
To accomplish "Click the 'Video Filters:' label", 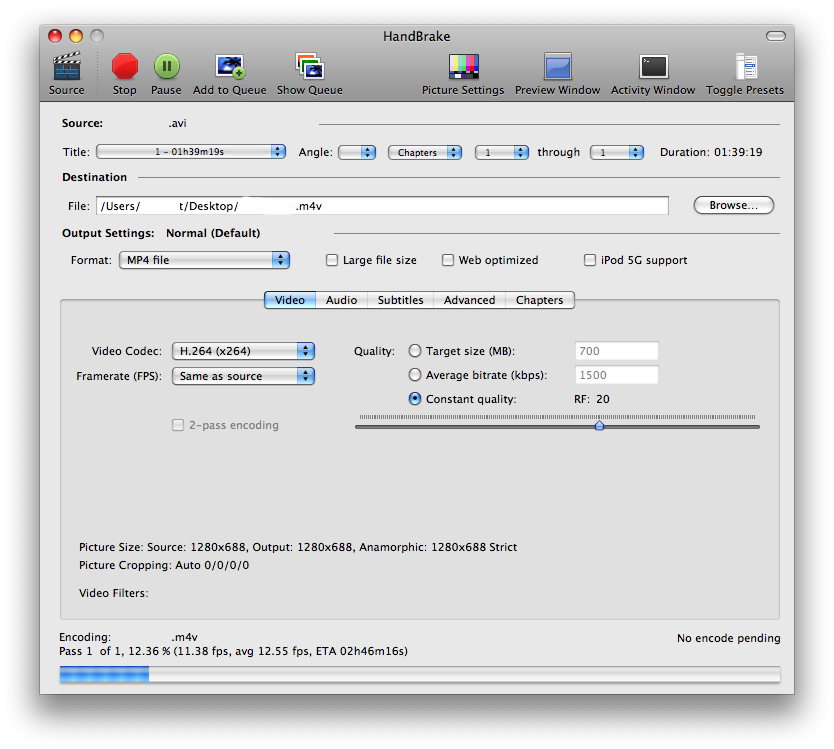I will 114,593.
